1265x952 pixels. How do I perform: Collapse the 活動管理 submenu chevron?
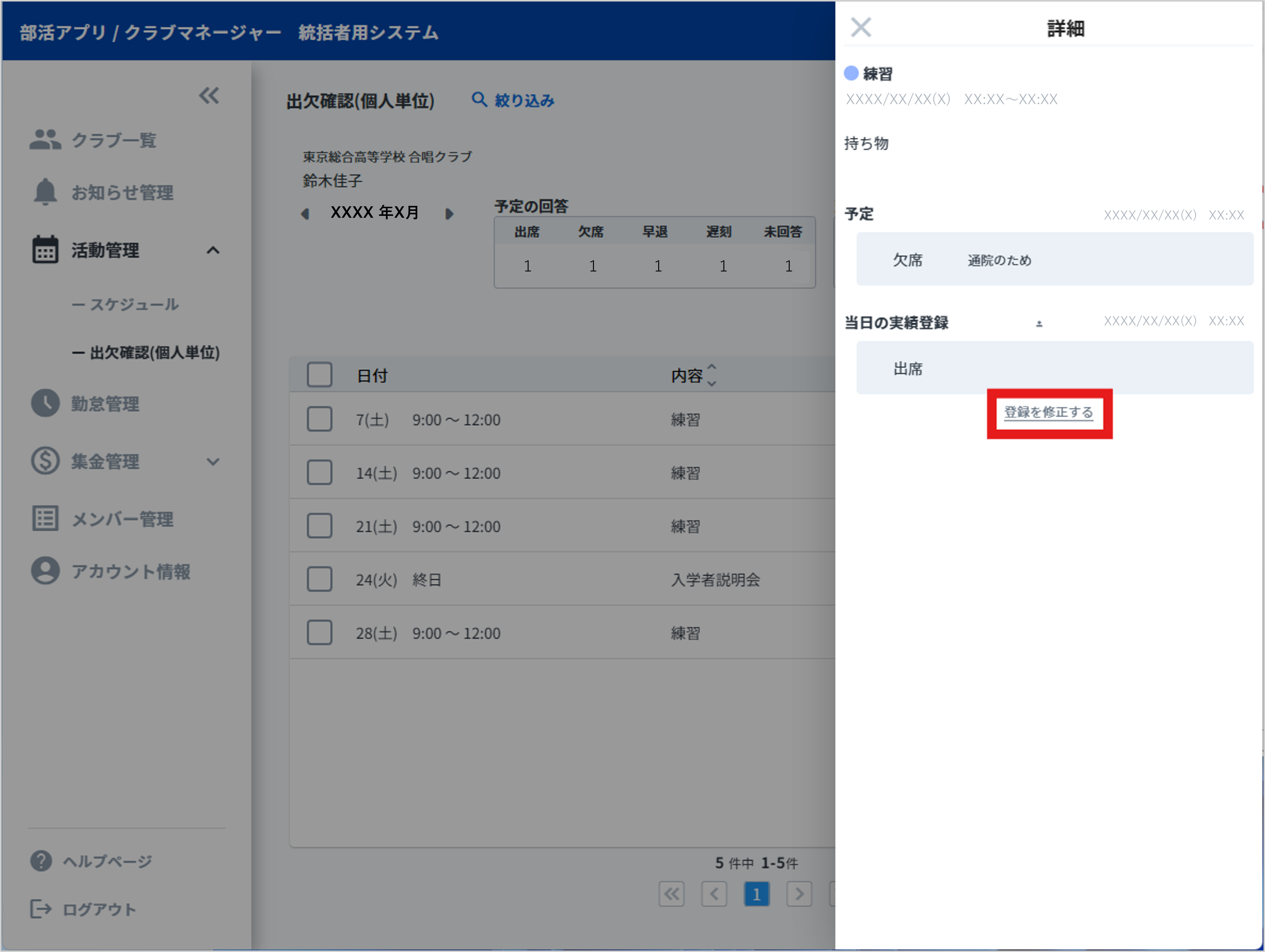coord(213,250)
